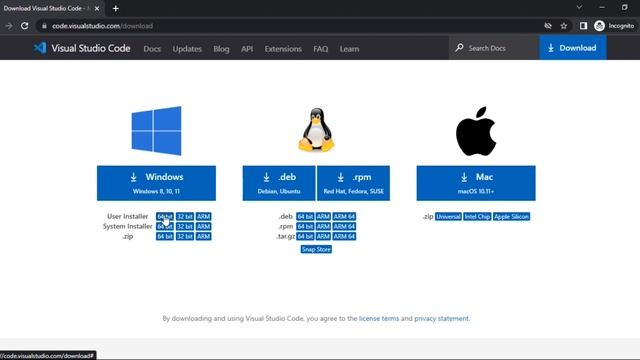
Task: Select System Installer ARM
Action: [x=203, y=226]
